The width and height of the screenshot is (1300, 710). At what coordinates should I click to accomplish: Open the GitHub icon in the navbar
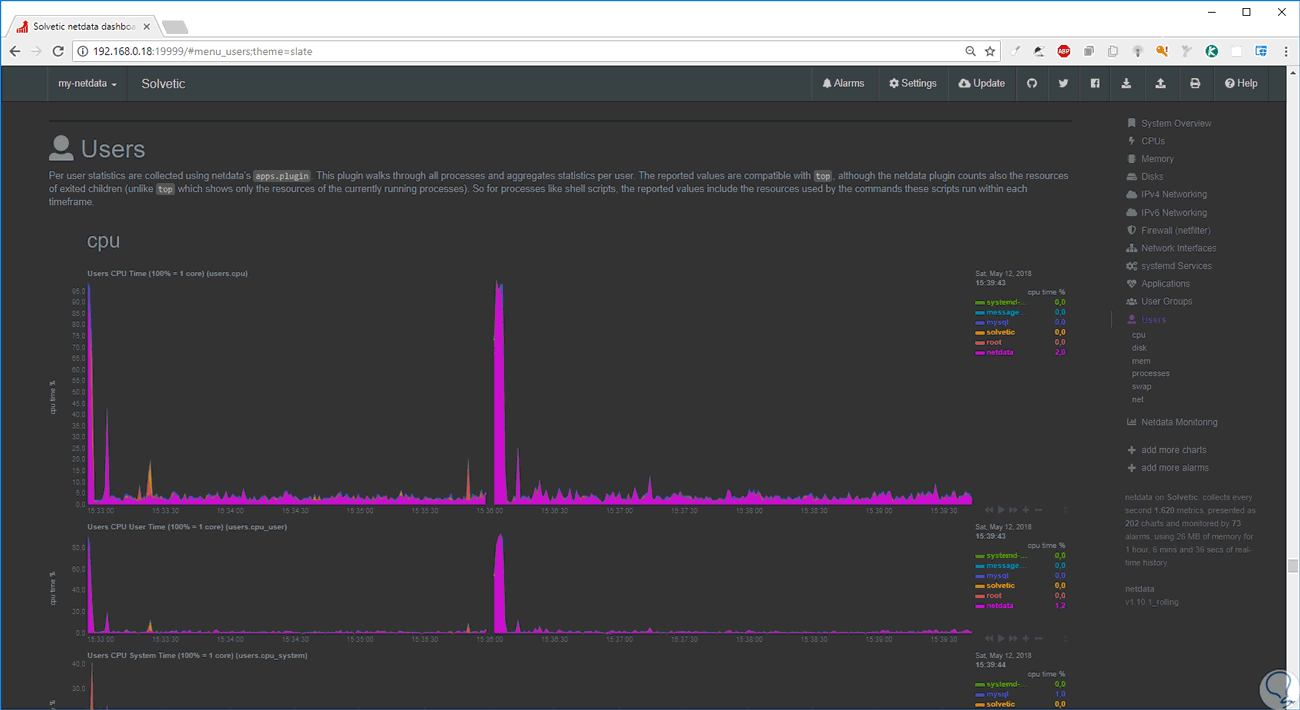pos(1032,84)
